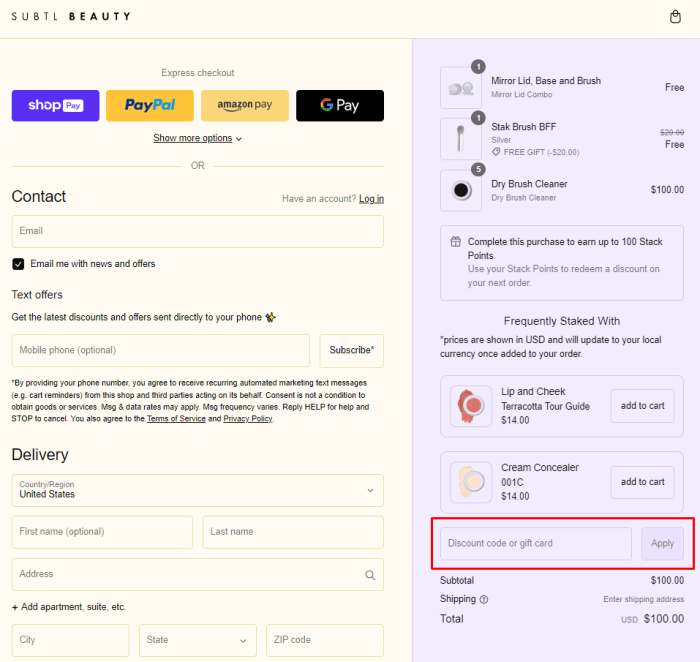Check out with Google Pay
Image resolution: width=700 pixels, height=662 pixels.
coord(340,105)
